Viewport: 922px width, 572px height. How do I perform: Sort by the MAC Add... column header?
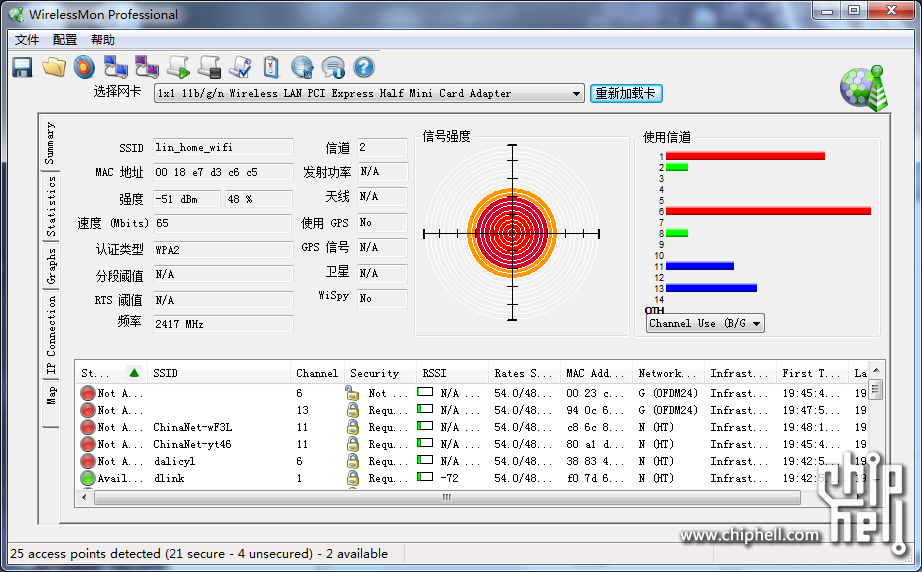596,373
